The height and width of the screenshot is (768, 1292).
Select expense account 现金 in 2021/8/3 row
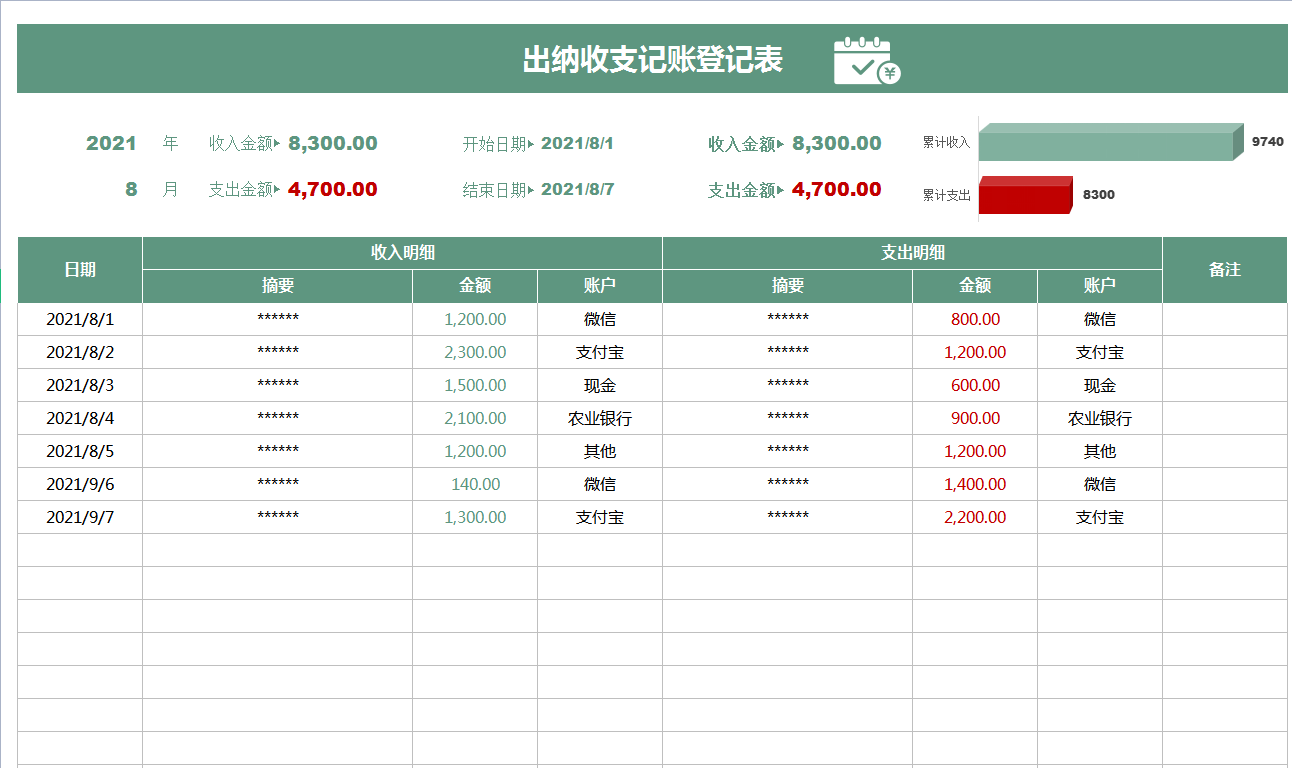pyautogui.click(x=1100, y=385)
